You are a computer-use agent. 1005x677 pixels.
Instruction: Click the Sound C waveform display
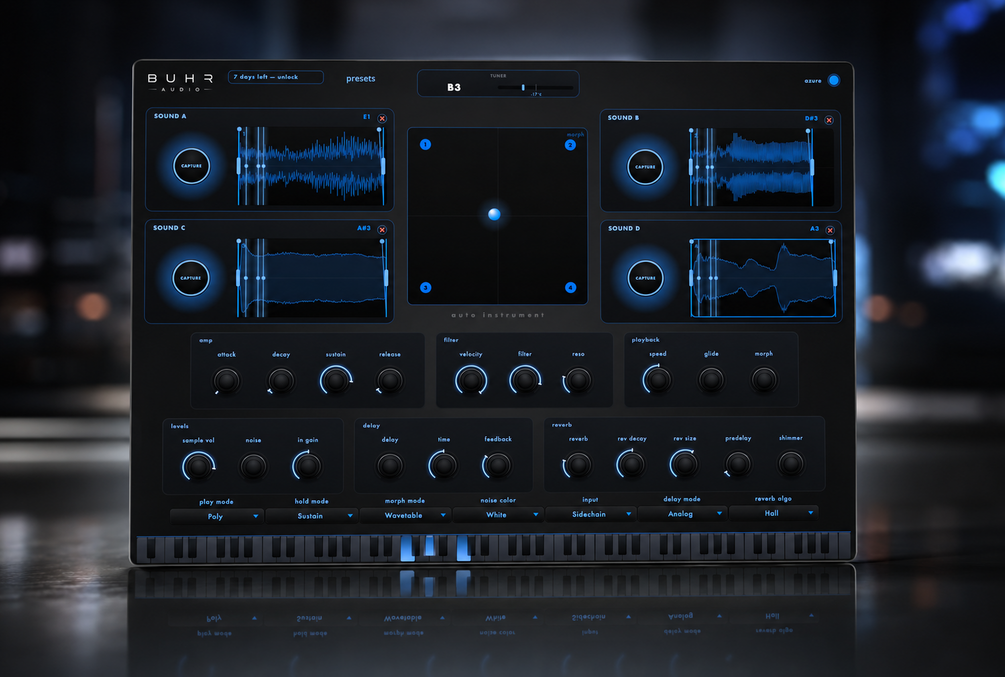(x=311, y=278)
